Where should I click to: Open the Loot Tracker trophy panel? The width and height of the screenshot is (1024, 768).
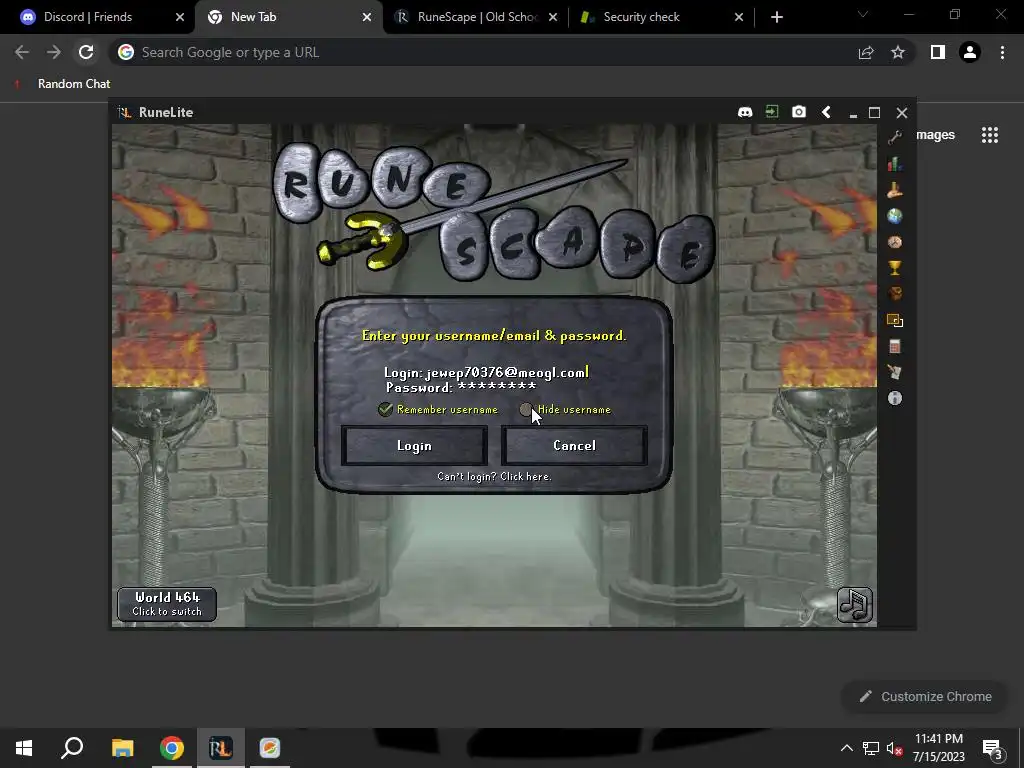[895, 268]
